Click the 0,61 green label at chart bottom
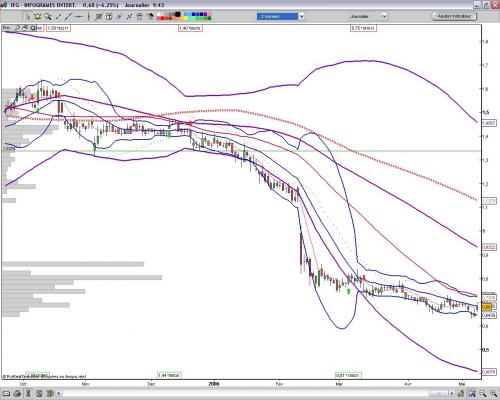The width and height of the screenshot is (500, 400). [348, 375]
